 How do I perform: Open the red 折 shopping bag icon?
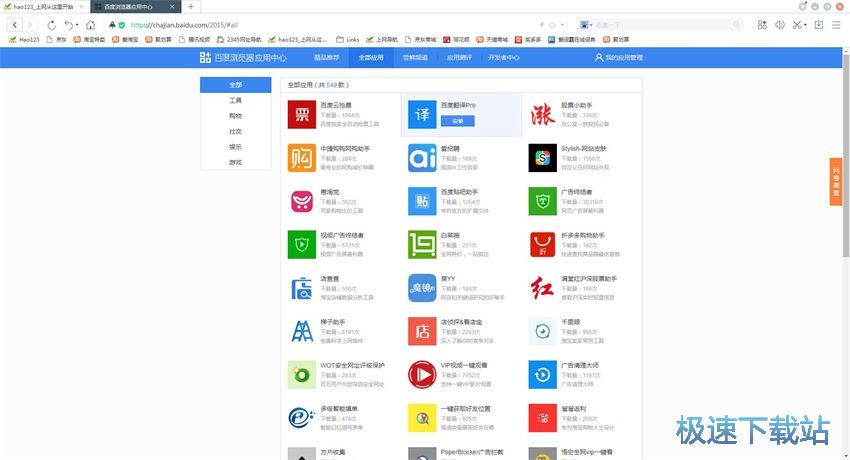click(x=543, y=244)
